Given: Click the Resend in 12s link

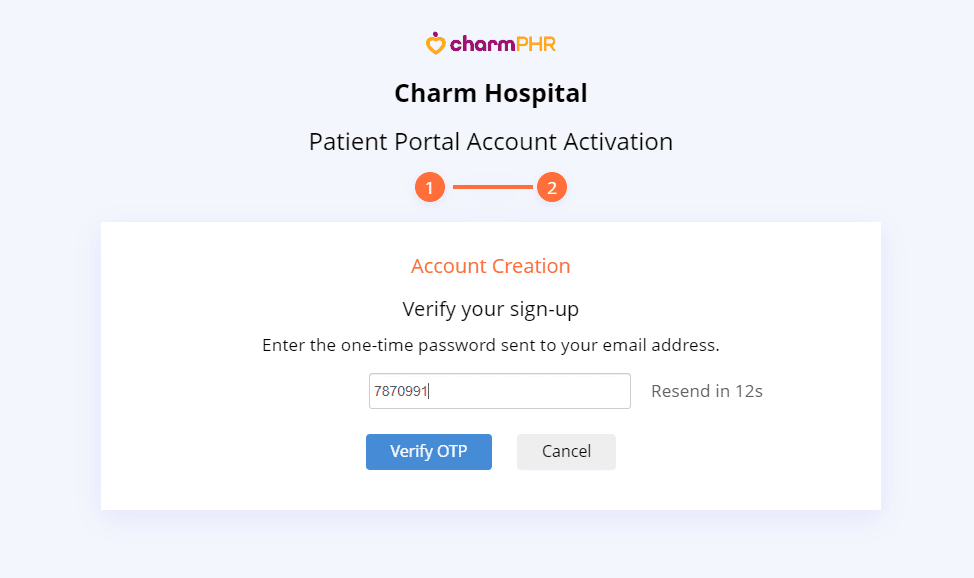Looking at the screenshot, I should 706,391.
